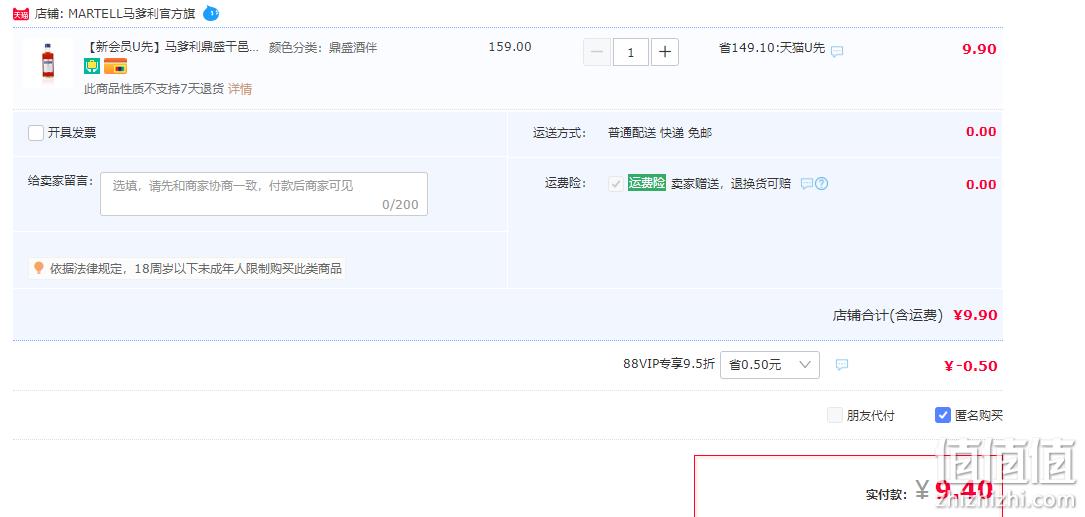
Task: Click the 颜色分类：鼎盛酒伴 text
Action: (323, 48)
